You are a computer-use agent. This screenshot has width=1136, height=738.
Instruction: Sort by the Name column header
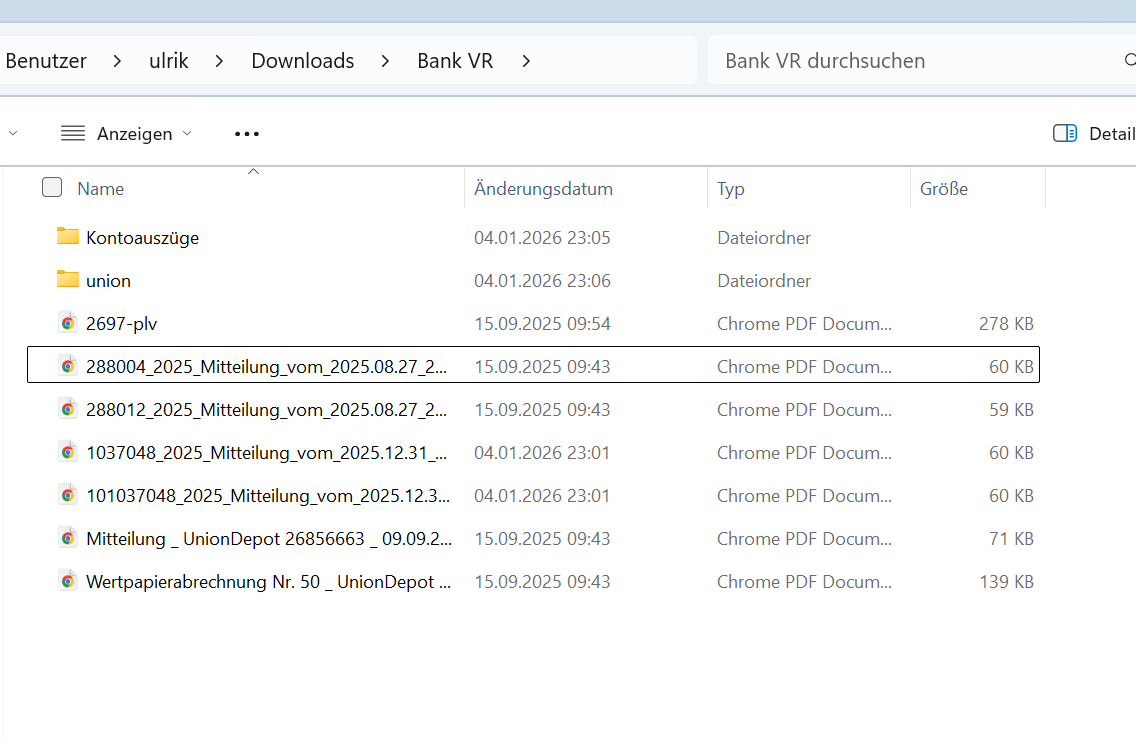[101, 188]
